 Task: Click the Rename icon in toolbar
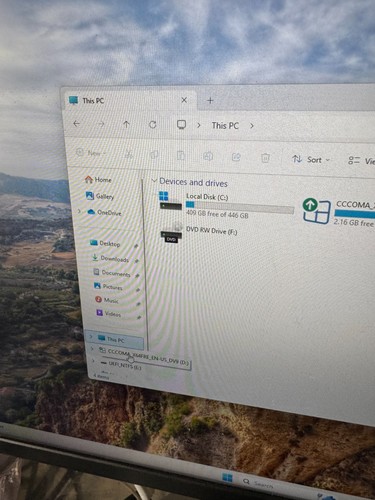point(208,156)
